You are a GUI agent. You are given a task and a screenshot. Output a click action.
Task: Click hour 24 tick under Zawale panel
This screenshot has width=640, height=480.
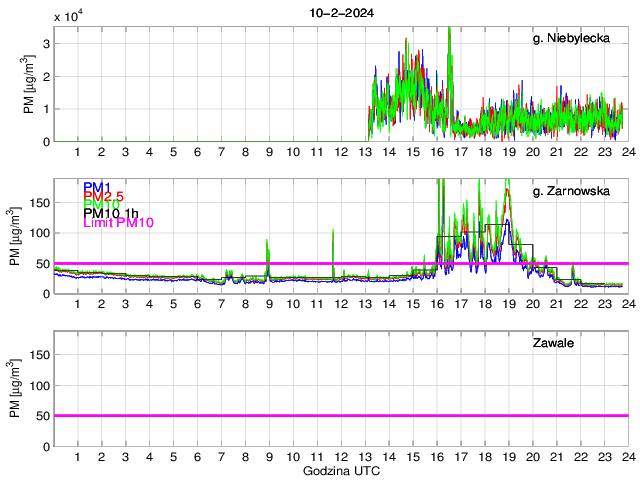click(627, 457)
